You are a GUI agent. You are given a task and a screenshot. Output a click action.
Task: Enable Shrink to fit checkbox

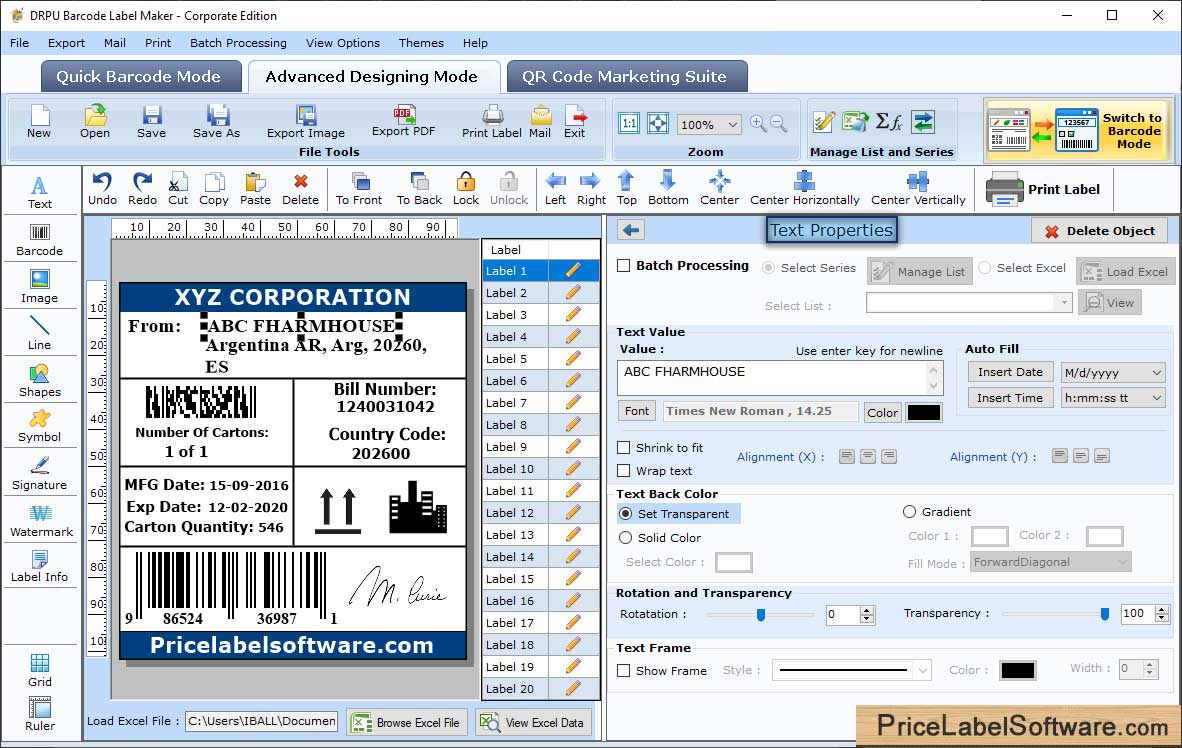(624, 448)
